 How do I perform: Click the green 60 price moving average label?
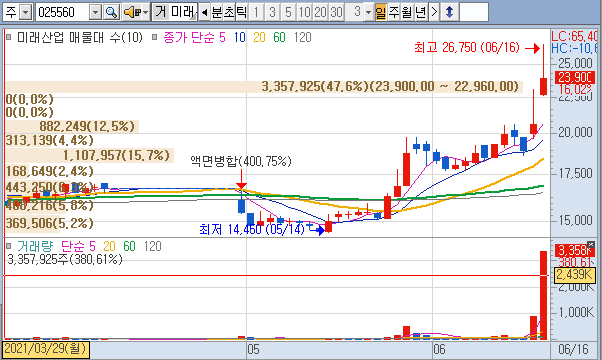(x=280, y=37)
